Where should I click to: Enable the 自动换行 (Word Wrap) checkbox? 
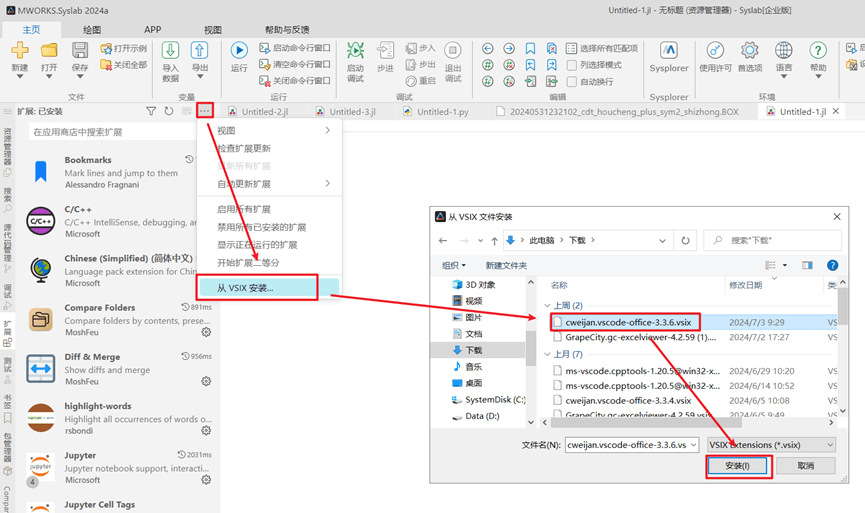pyautogui.click(x=572, y=82)
